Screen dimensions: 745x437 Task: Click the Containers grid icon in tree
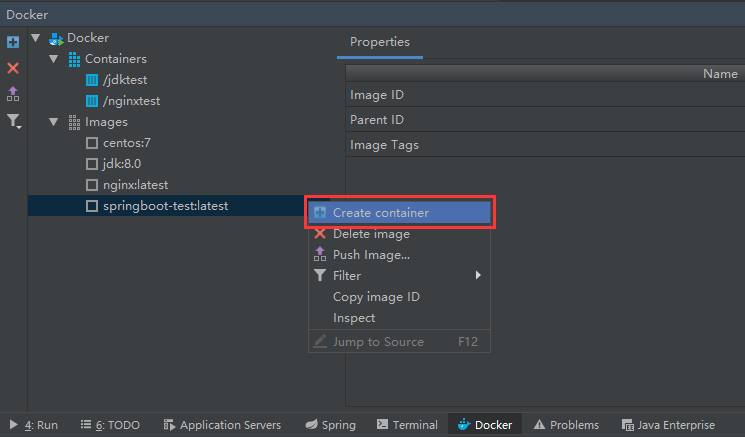point(74,59)
